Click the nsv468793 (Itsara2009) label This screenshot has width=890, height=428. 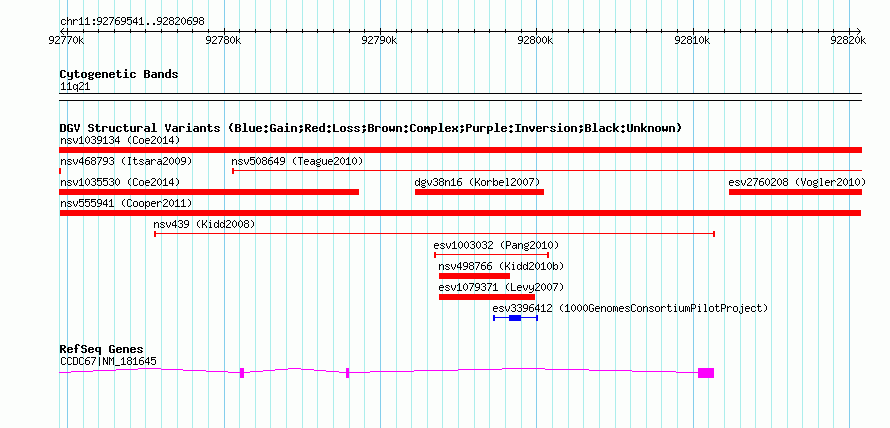pos(126,161)
